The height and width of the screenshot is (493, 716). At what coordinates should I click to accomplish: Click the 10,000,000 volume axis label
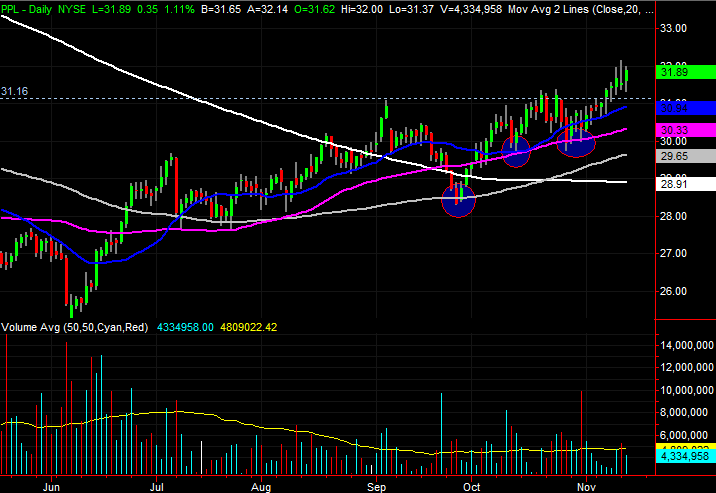[686, 390]
